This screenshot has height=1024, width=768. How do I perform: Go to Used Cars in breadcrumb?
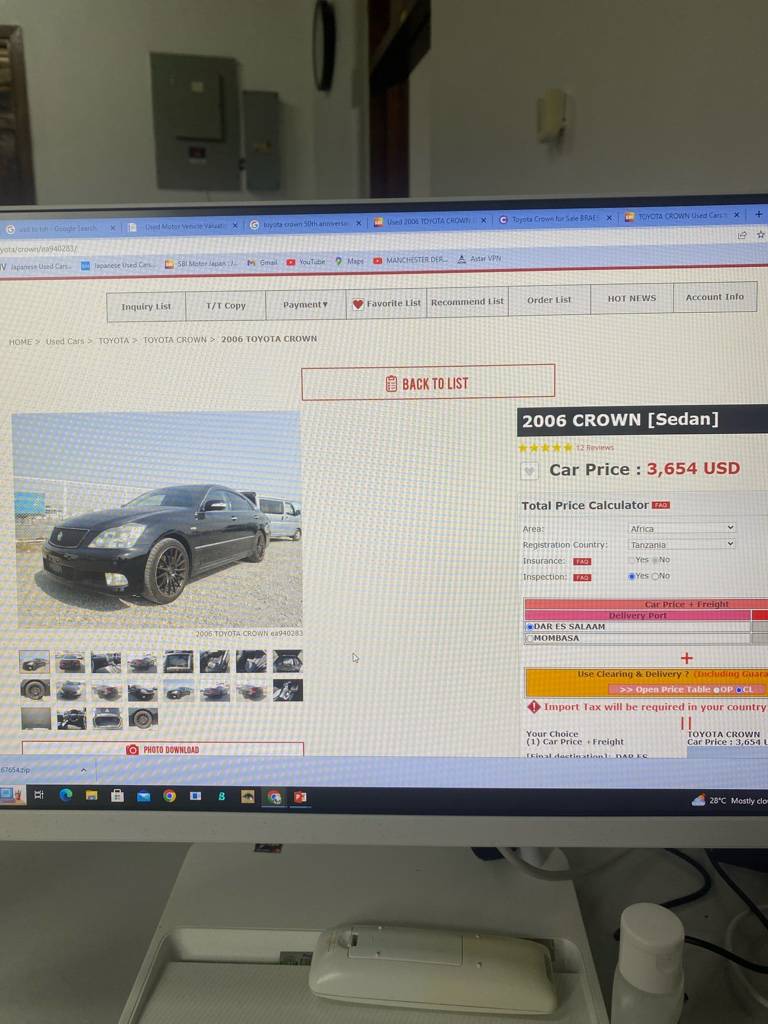65,341
